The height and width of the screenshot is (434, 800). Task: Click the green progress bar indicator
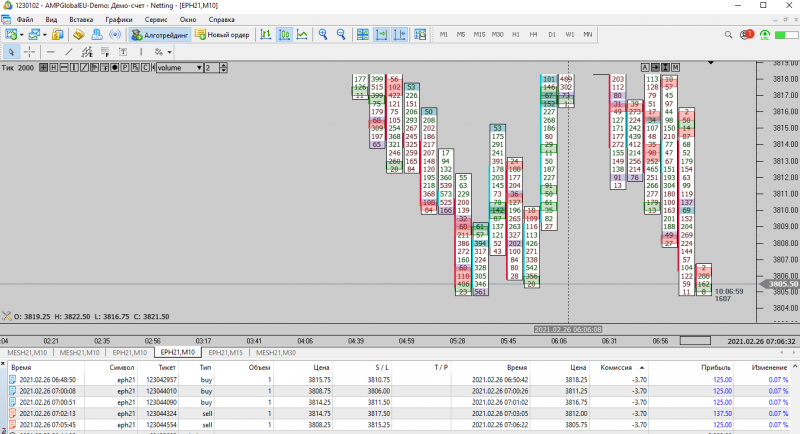tap(786, 35)
